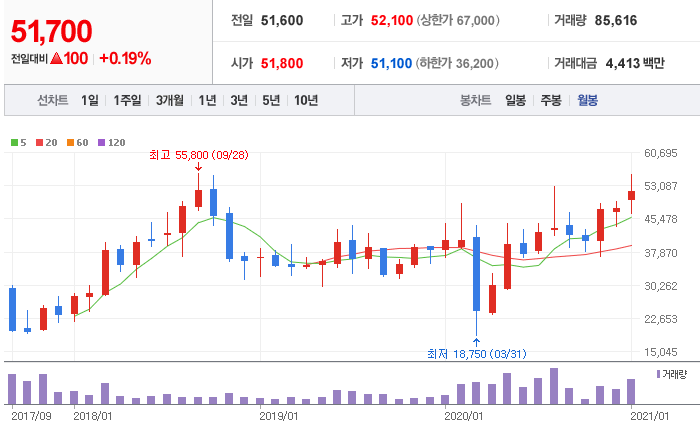
Task: Switch line chart to 1년
Action: click(x=207, y=100)
